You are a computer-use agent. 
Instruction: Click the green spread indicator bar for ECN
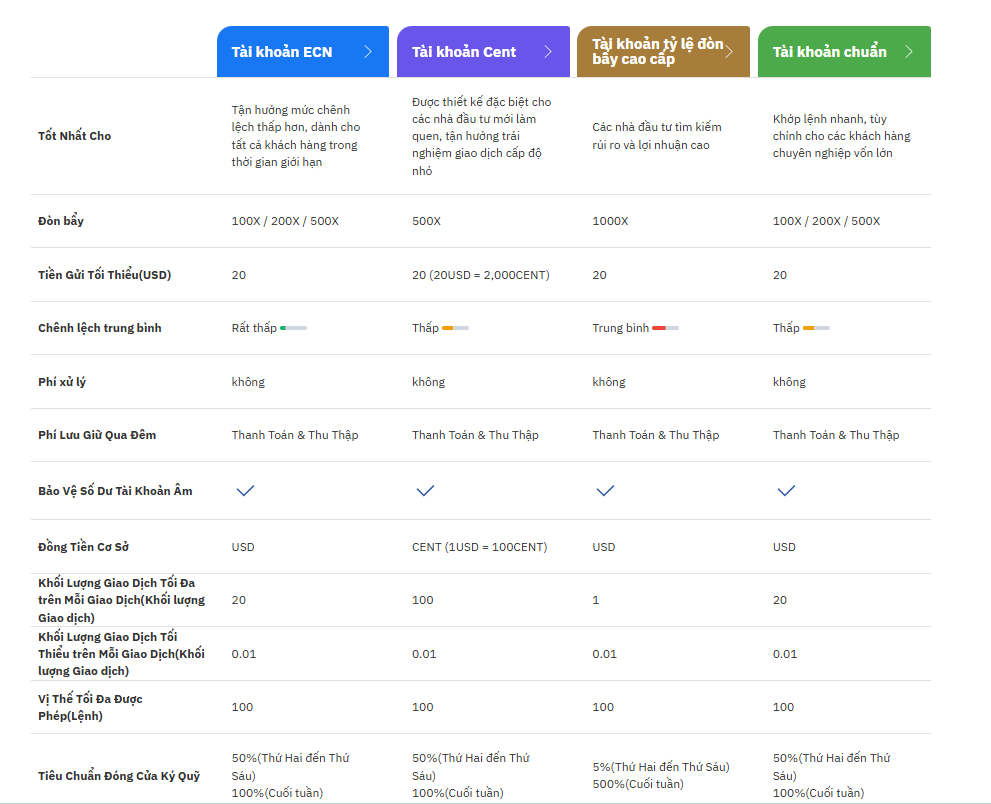click(294, 328)
